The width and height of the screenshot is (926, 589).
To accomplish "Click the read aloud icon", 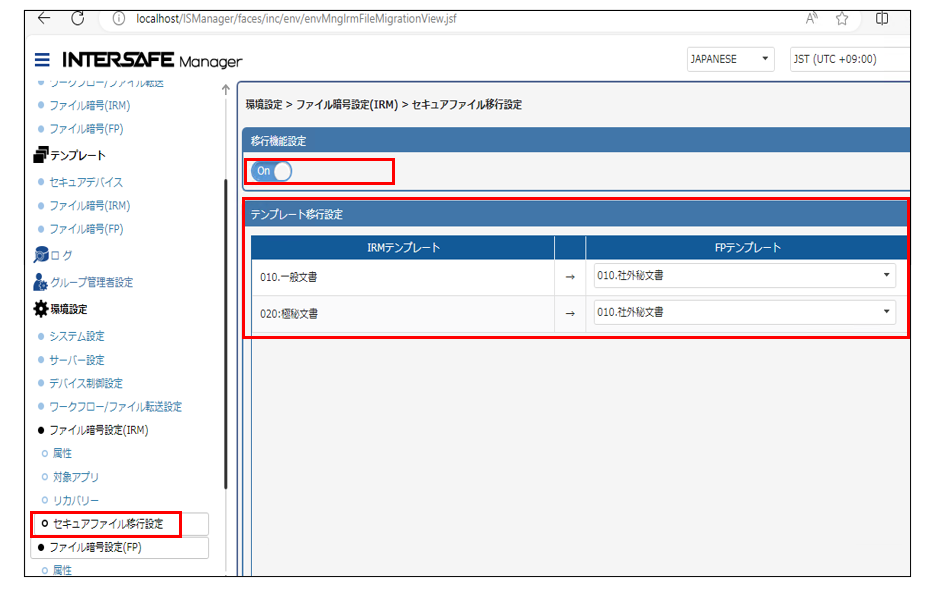I will click(x=811, y=18).
